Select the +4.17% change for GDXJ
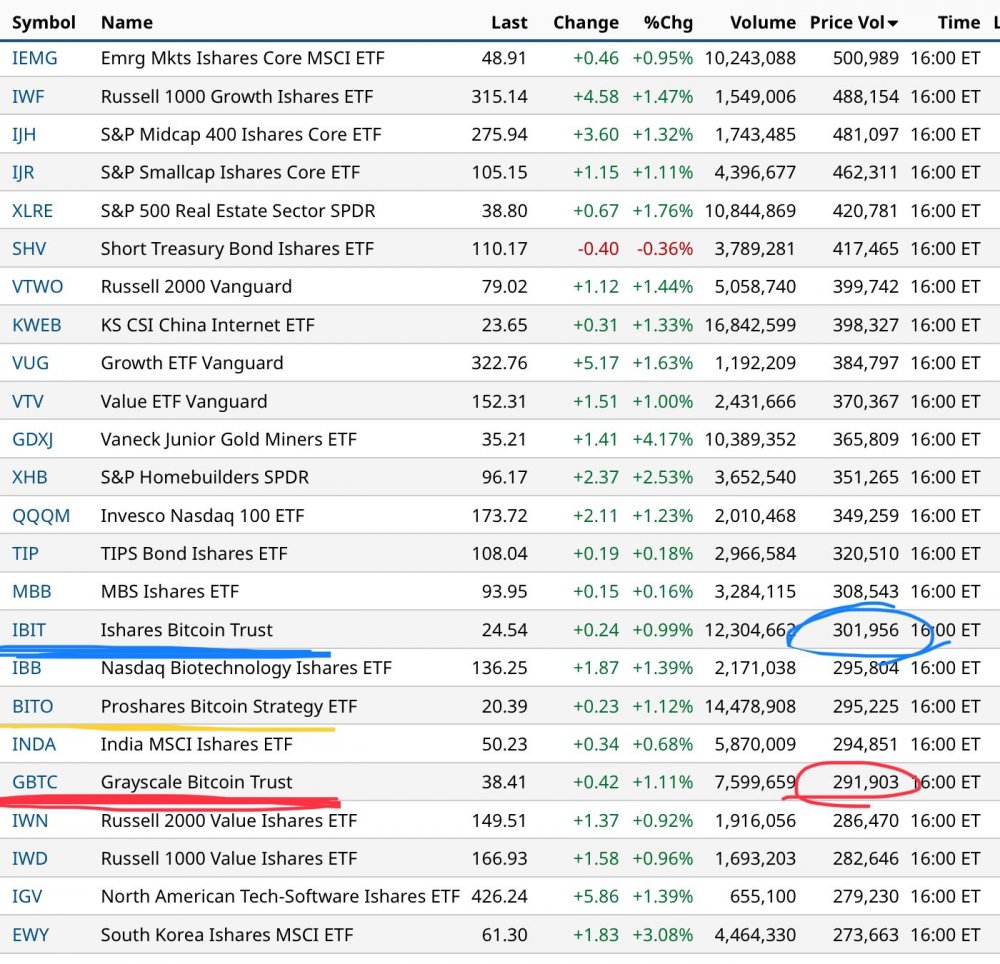 [x=663, y=439]
